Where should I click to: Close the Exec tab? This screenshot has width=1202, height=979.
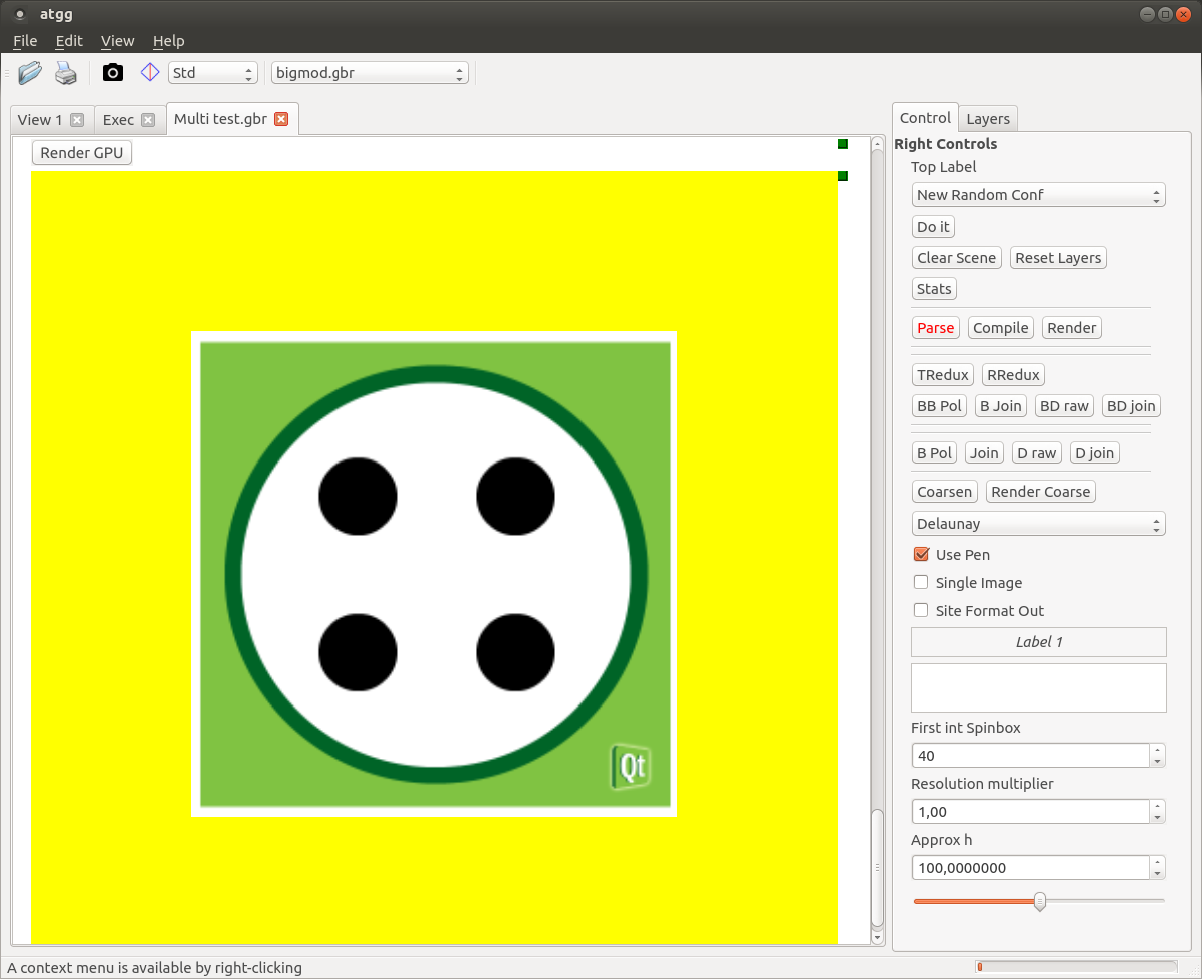pos(148,120)
